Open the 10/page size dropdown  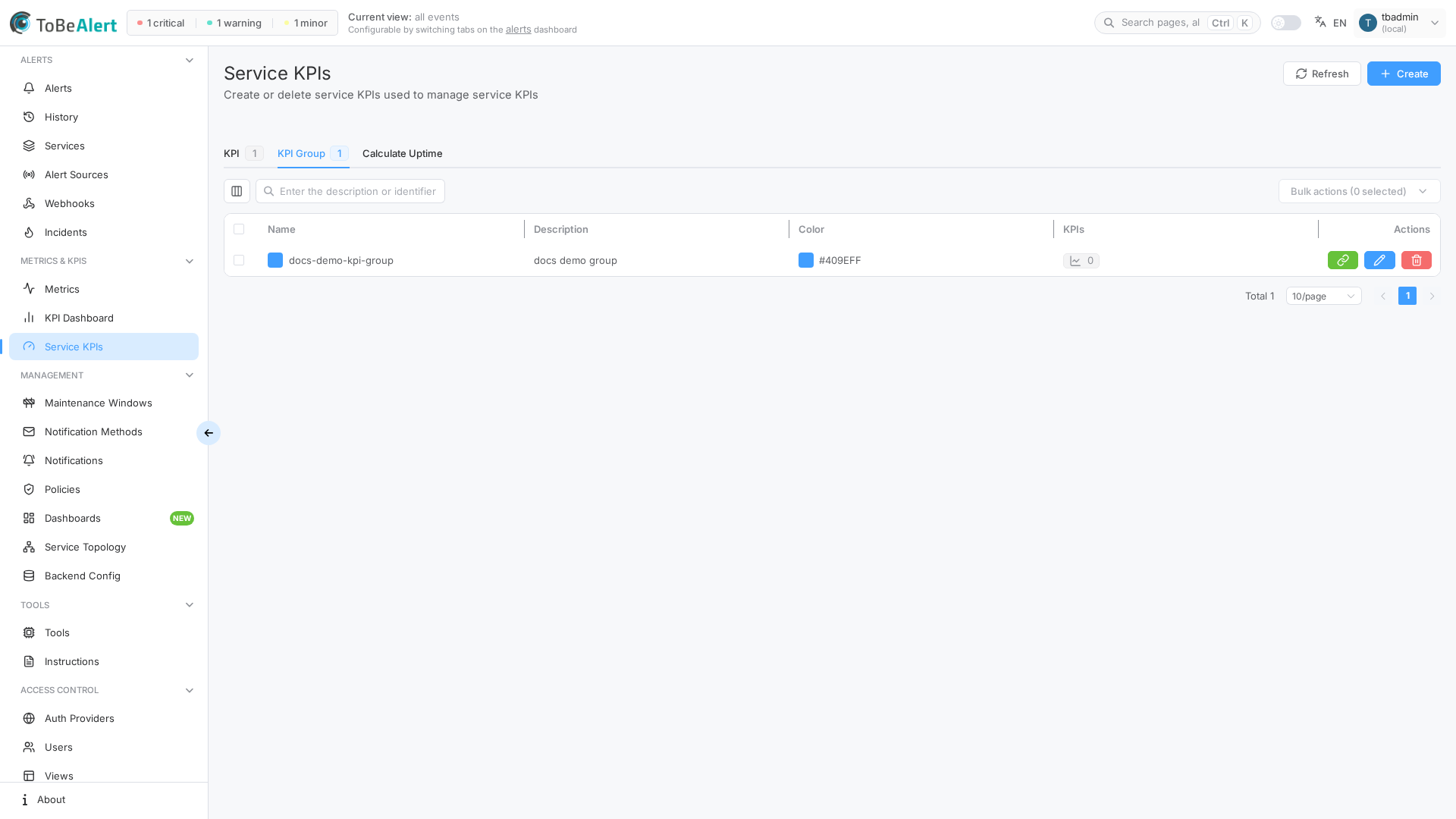click(x=1323, y=296)
